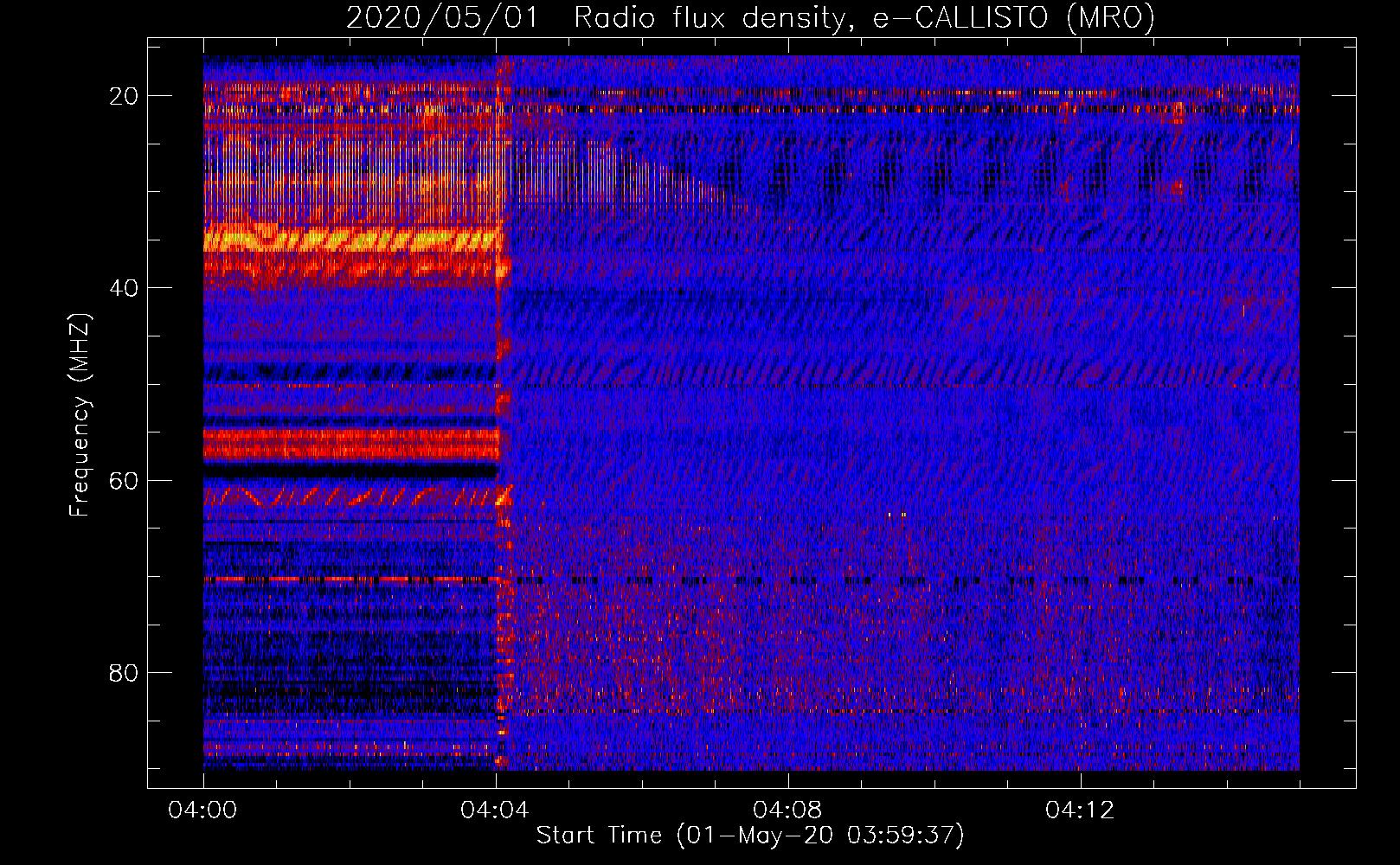Click the 'Start Time (01-May-20 03:59:37)' x-axis label

point(750,836)
